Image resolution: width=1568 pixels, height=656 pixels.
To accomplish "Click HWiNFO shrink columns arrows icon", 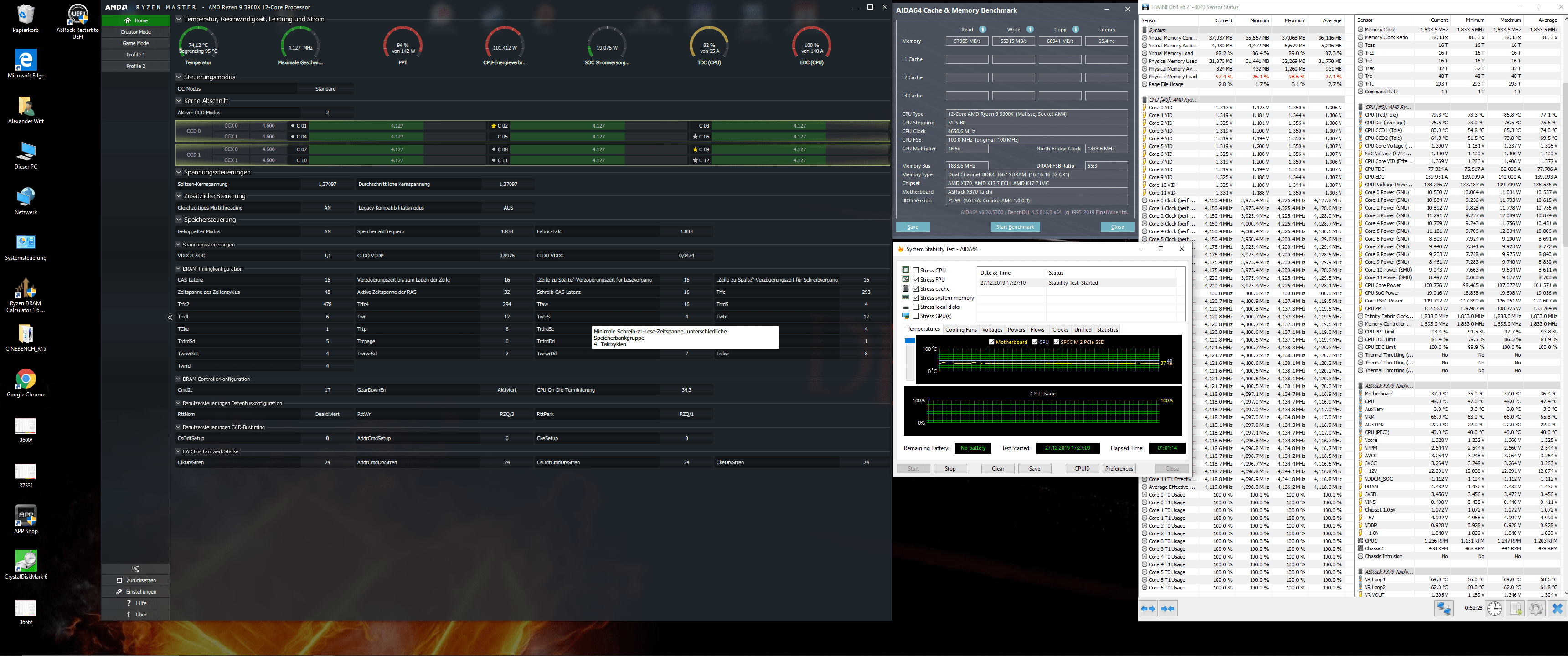I will click(x=1168, y=609).
